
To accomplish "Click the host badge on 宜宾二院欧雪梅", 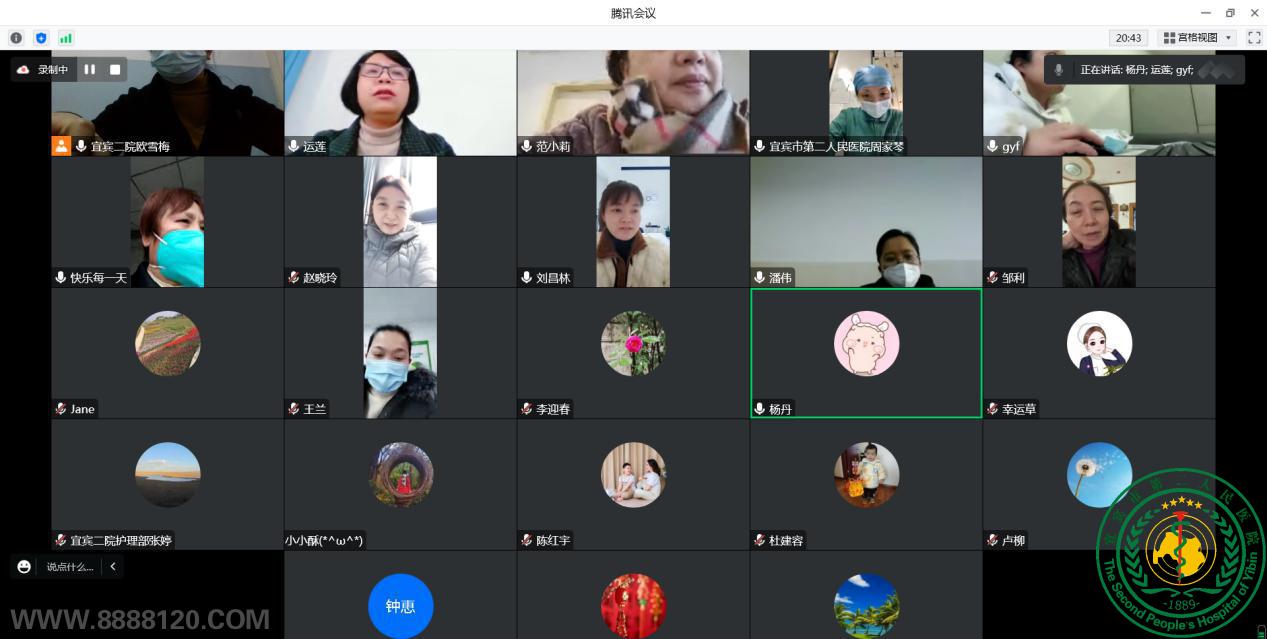I will coord(61,146).
